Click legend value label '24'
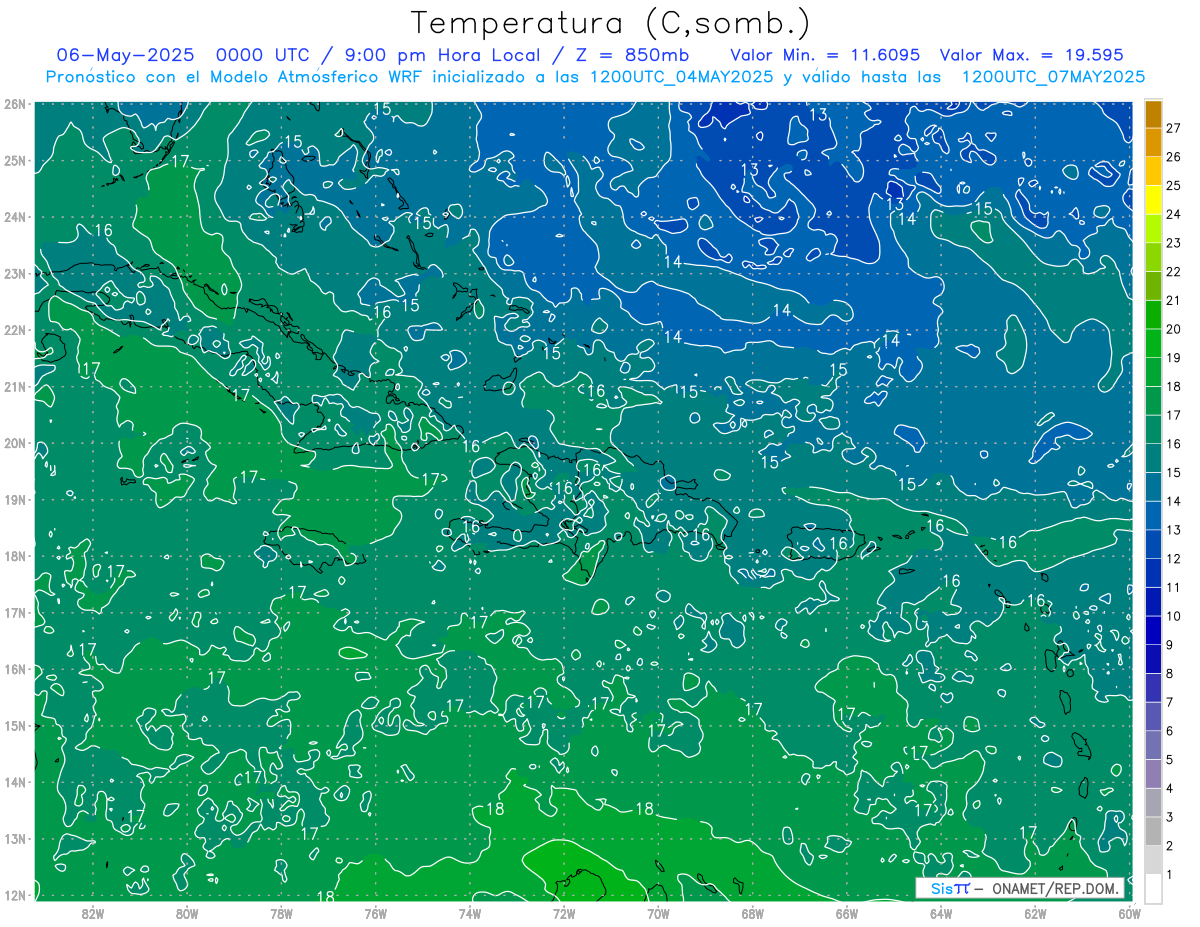Viewport: 1200px width, 927px height. click(x=1174, y=214)
